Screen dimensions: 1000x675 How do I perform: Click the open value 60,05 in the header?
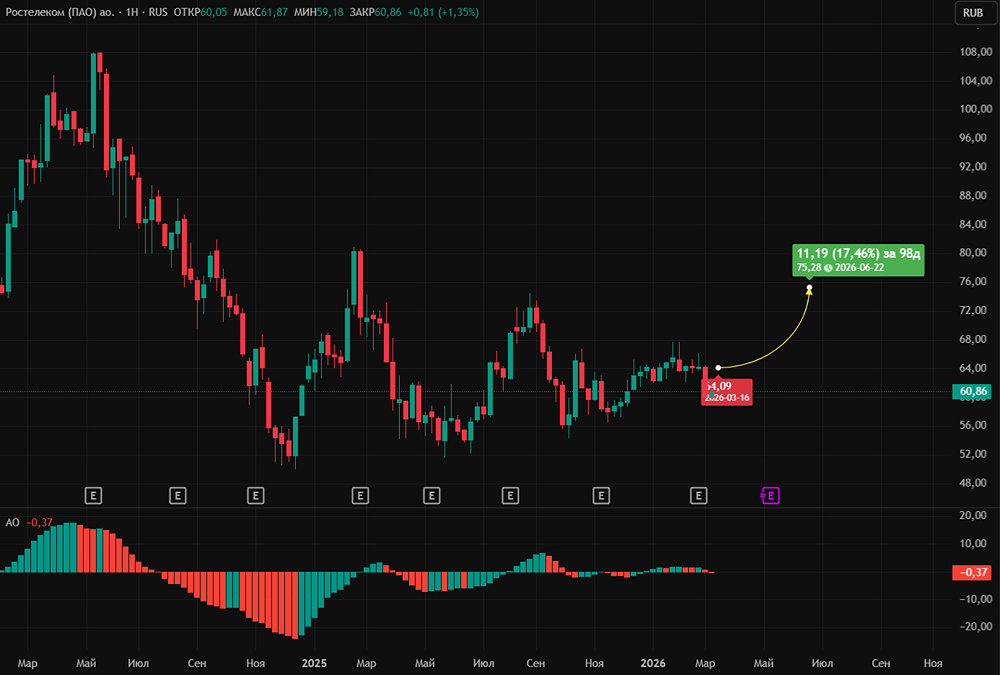(214, 12)
